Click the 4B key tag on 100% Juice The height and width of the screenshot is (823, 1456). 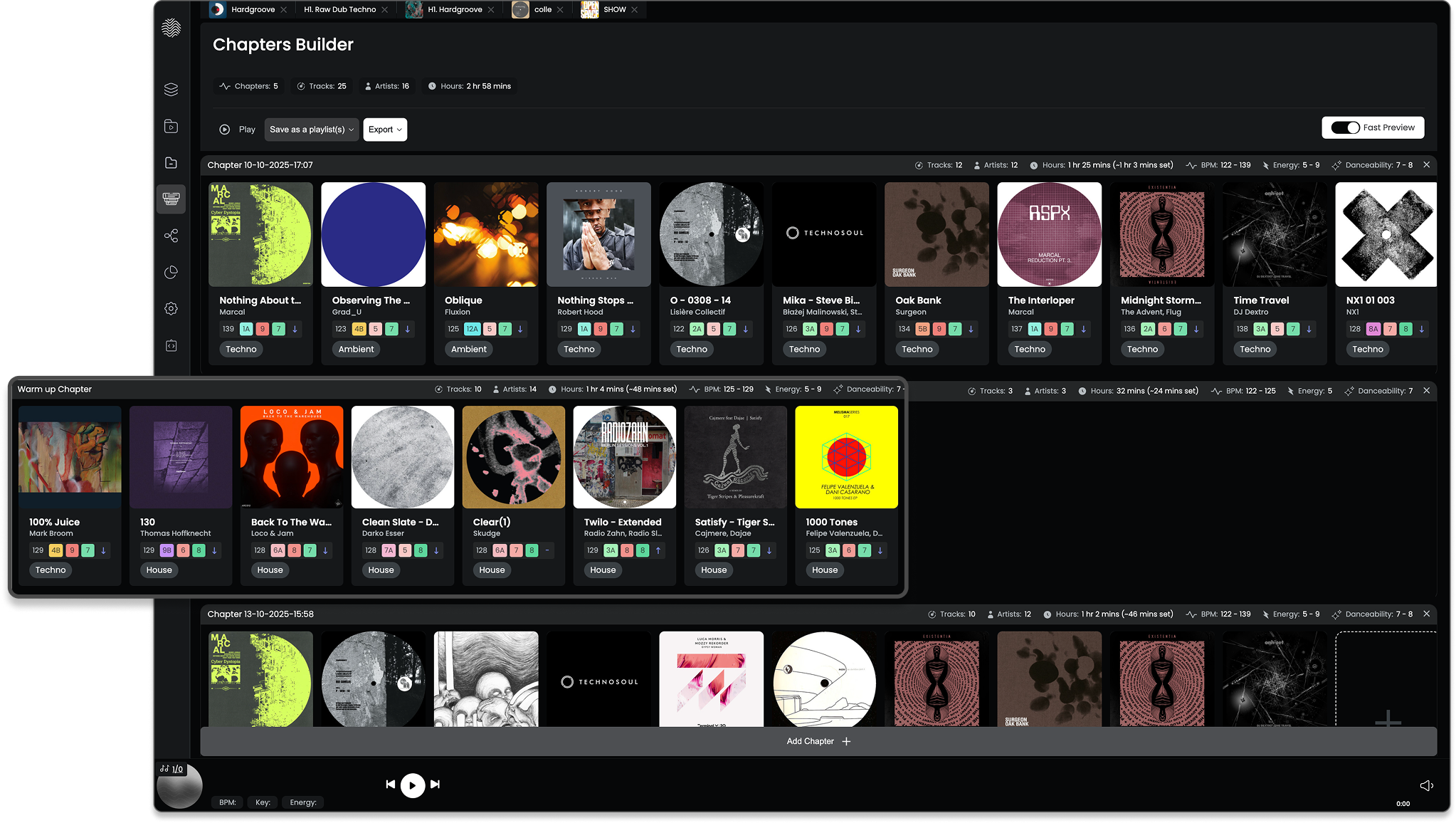56,550
